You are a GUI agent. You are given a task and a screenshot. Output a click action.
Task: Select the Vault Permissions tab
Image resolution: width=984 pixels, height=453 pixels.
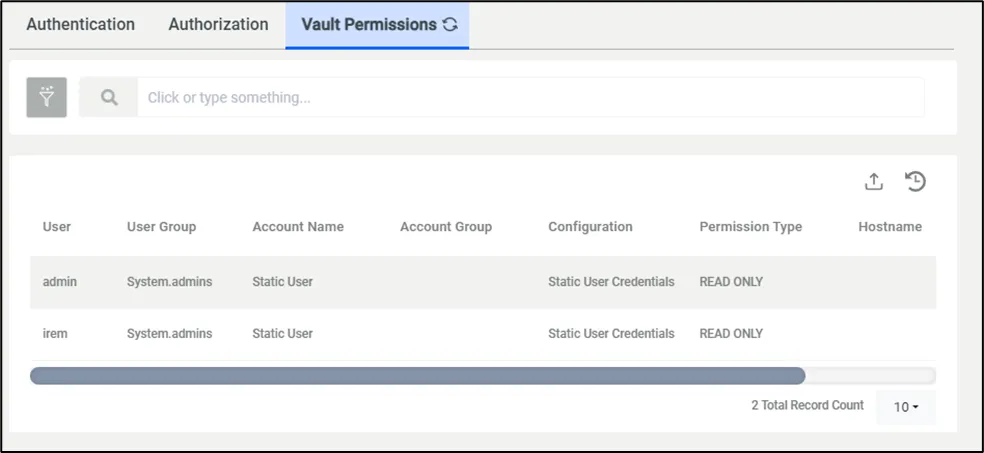[x=377, y=25]
